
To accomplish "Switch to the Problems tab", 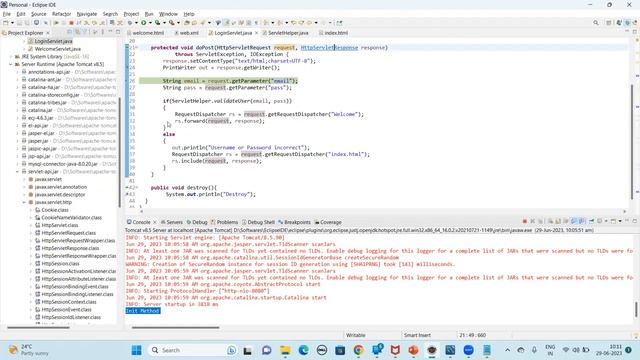I will pos(224,222).
